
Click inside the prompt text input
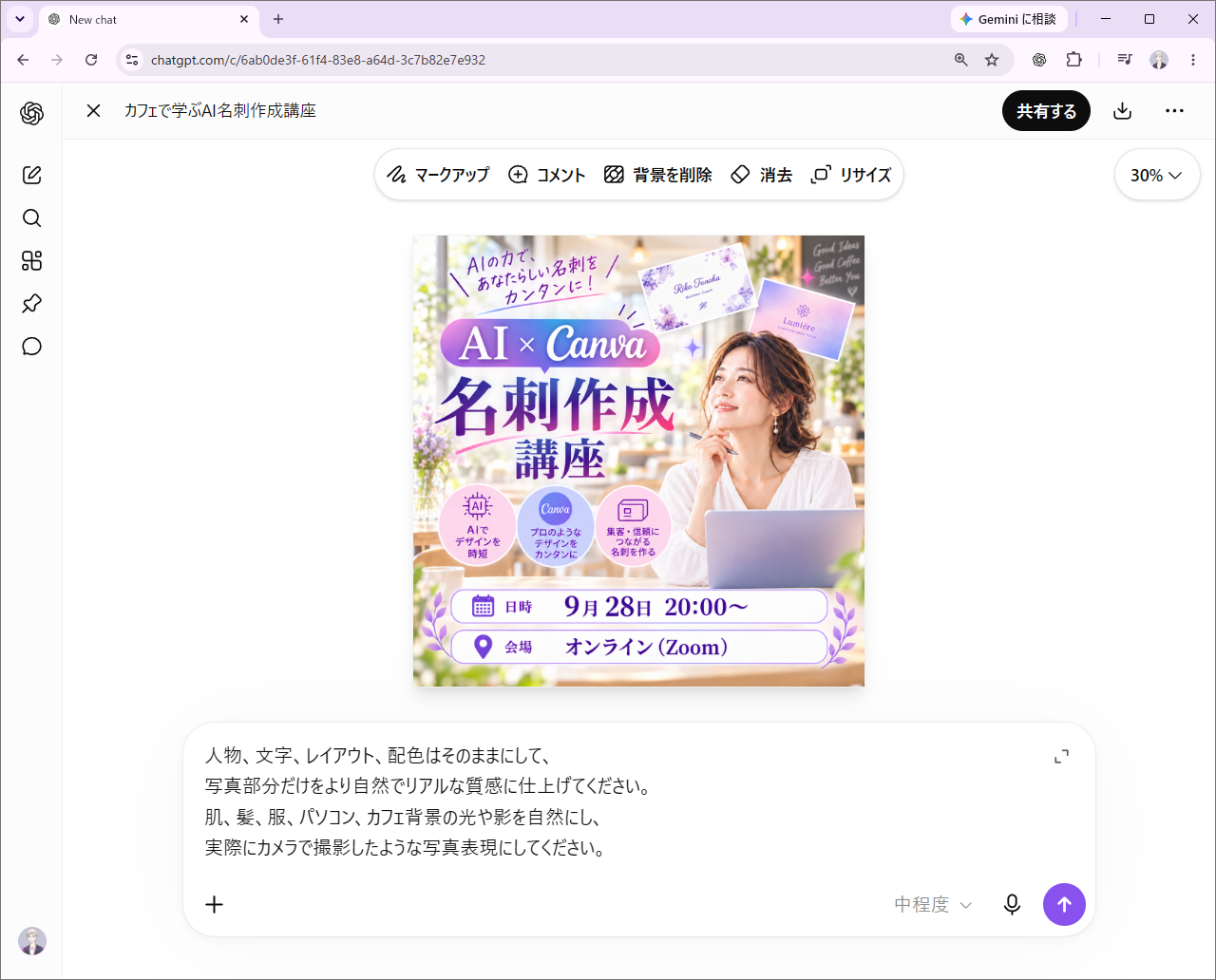617,801
